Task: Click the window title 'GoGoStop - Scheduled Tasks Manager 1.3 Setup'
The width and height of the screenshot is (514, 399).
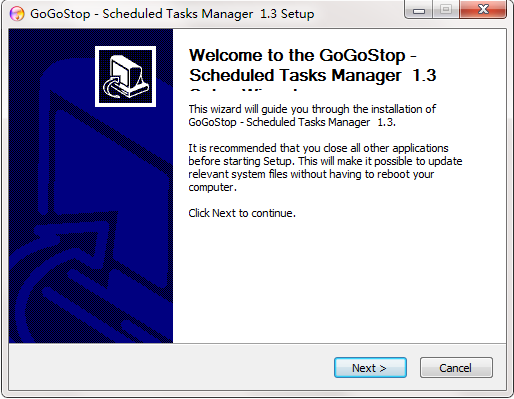Action: pyautogui.click(x=172, y=14)
